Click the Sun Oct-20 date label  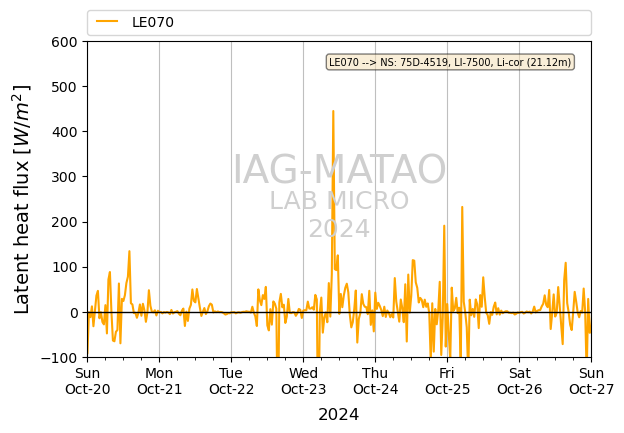tap(88, 381)
